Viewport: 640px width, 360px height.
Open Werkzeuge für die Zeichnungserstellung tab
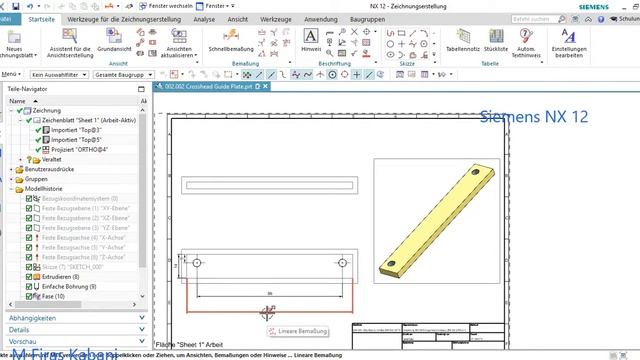click(124, 19)
